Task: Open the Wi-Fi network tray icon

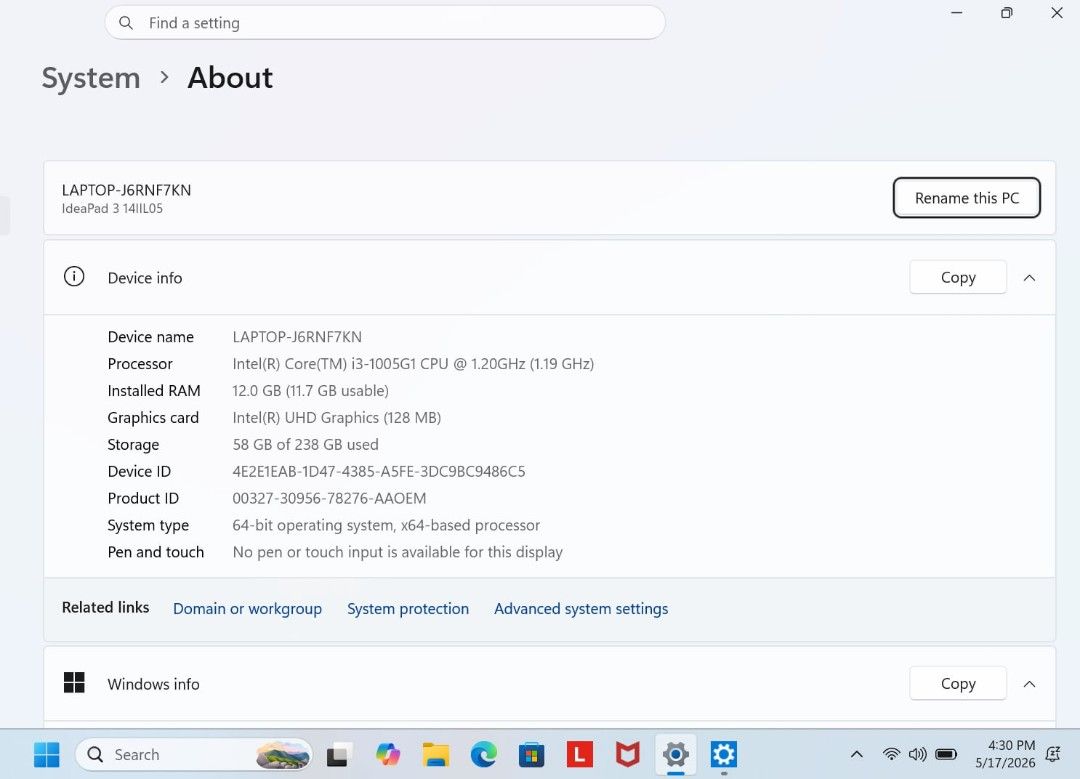Action: 891,754
